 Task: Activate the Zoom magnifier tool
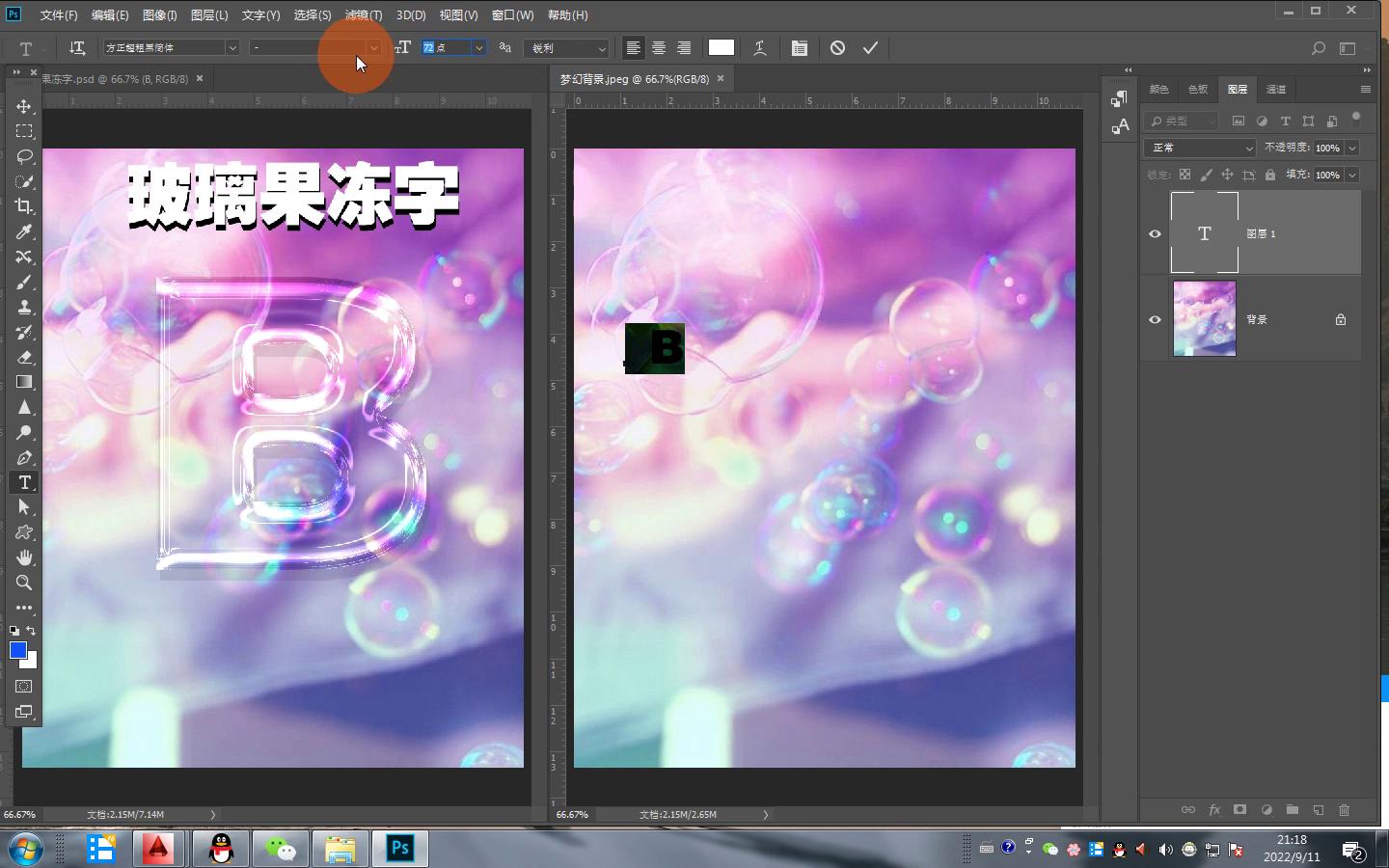(x=24, y=583)
